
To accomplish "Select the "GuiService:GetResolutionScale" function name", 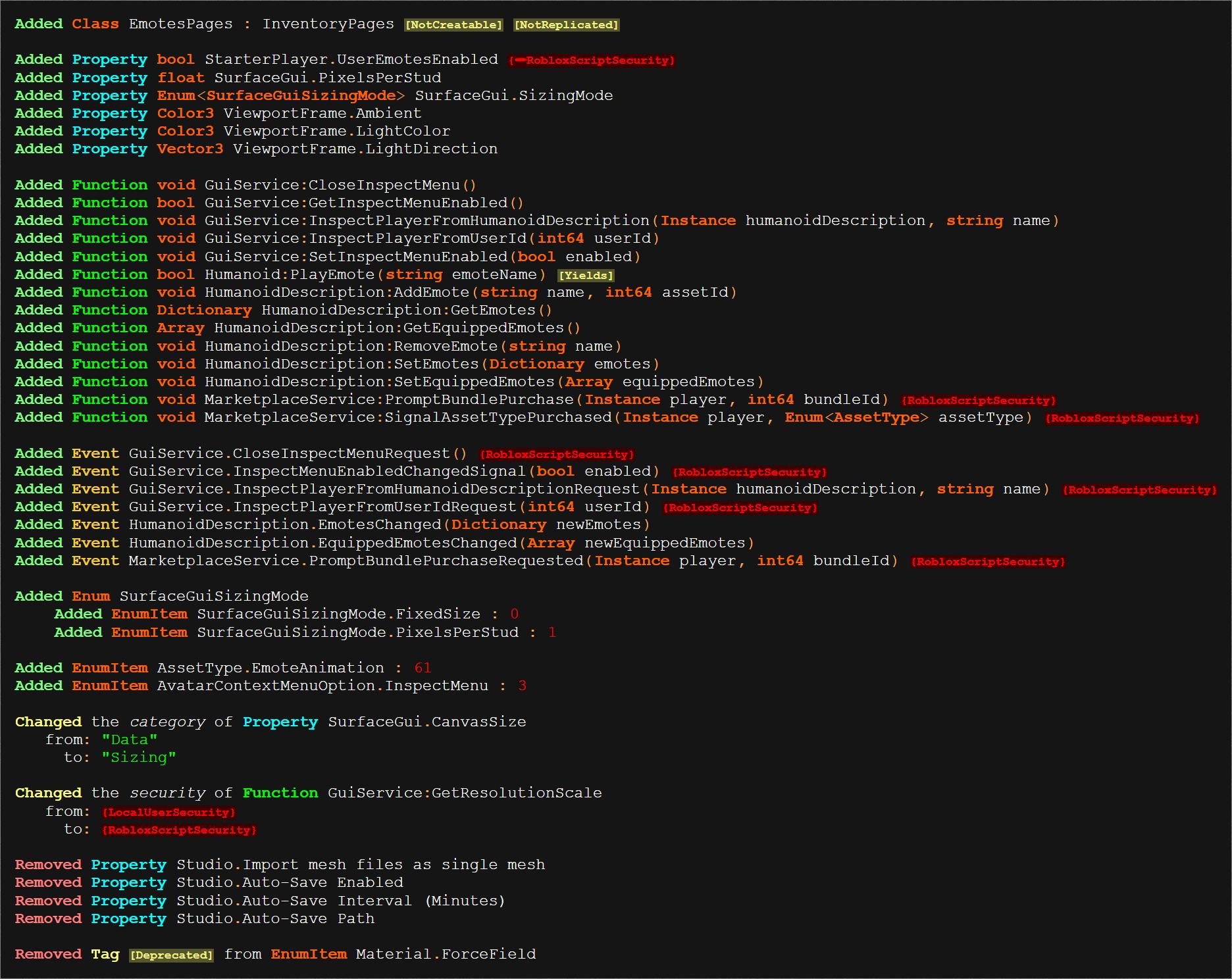I will pyautogui.click(x=465, y=793).
